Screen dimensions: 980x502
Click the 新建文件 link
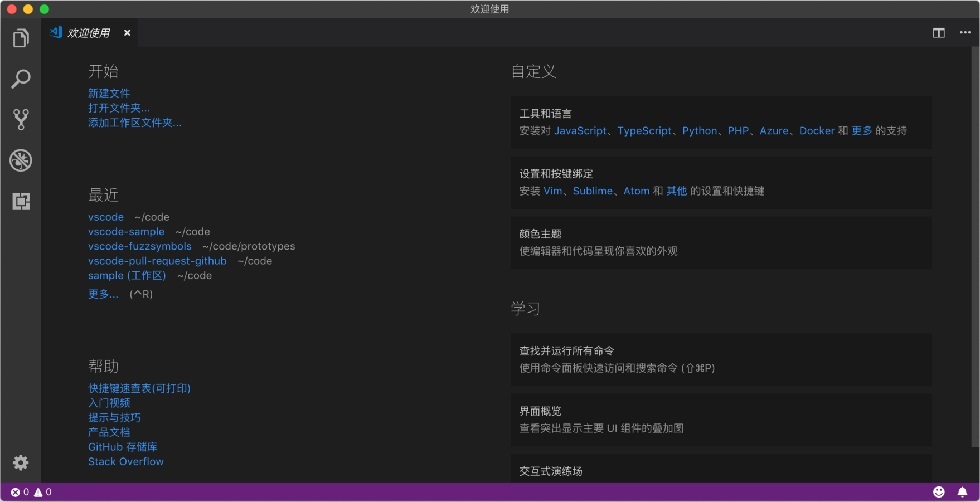click(109, 93)
